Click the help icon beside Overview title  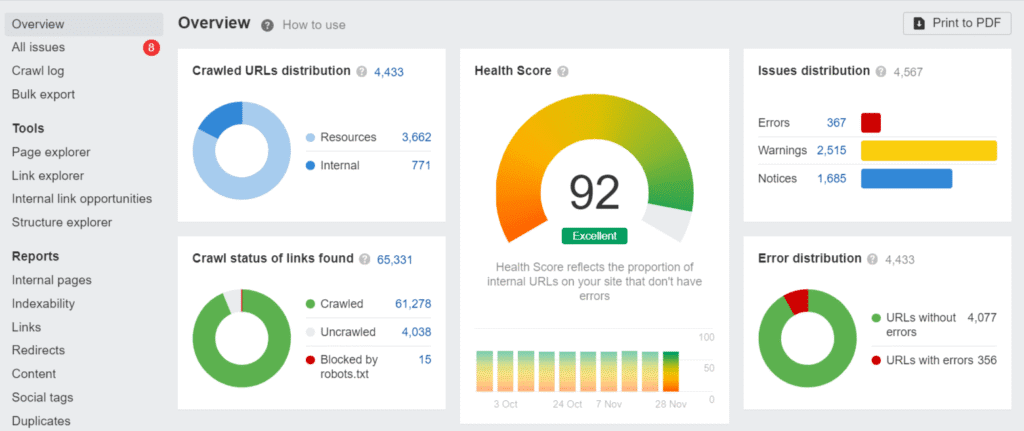pos(267,25)
